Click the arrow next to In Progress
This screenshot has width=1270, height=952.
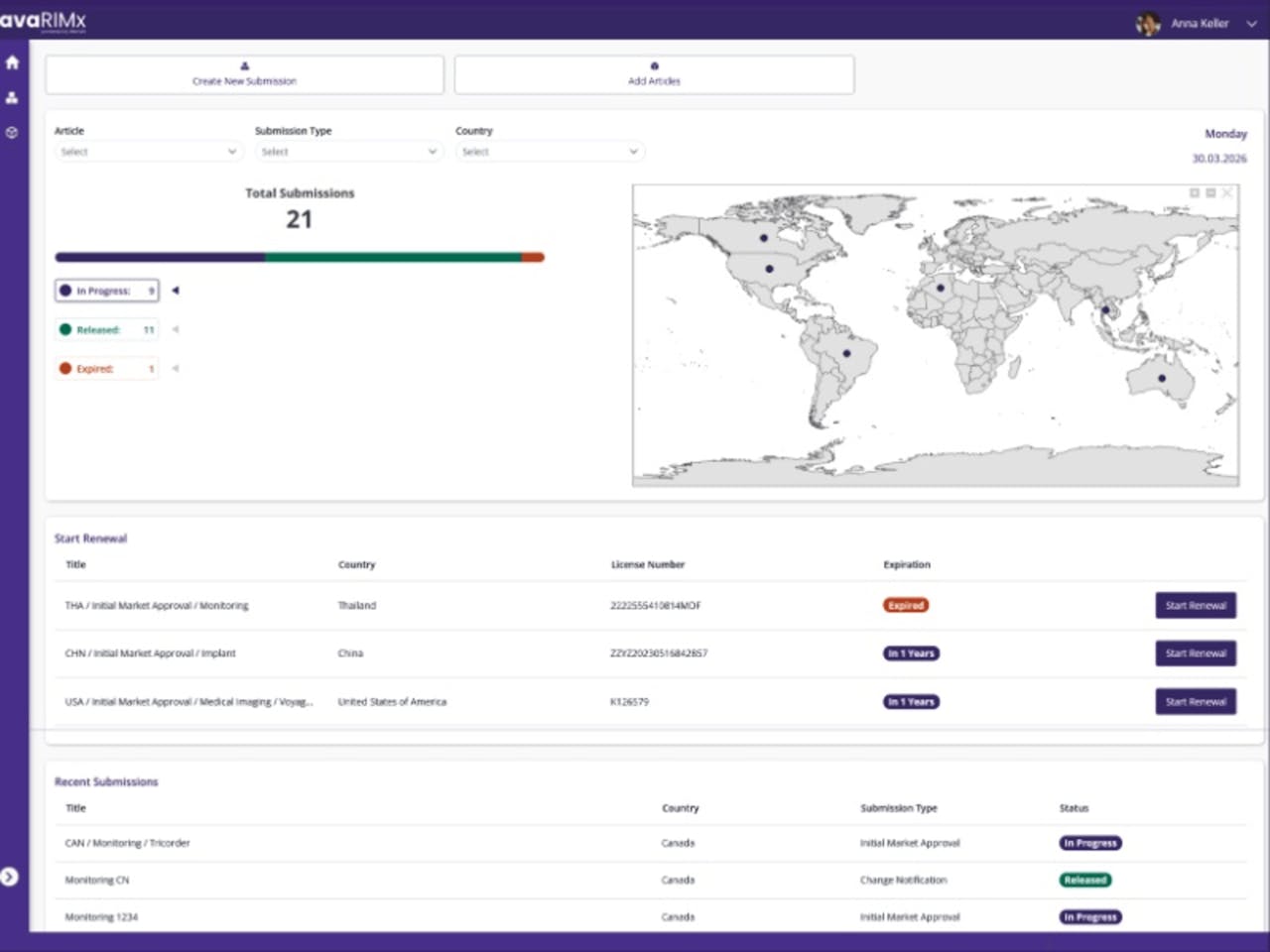click(x=176, y=291)
